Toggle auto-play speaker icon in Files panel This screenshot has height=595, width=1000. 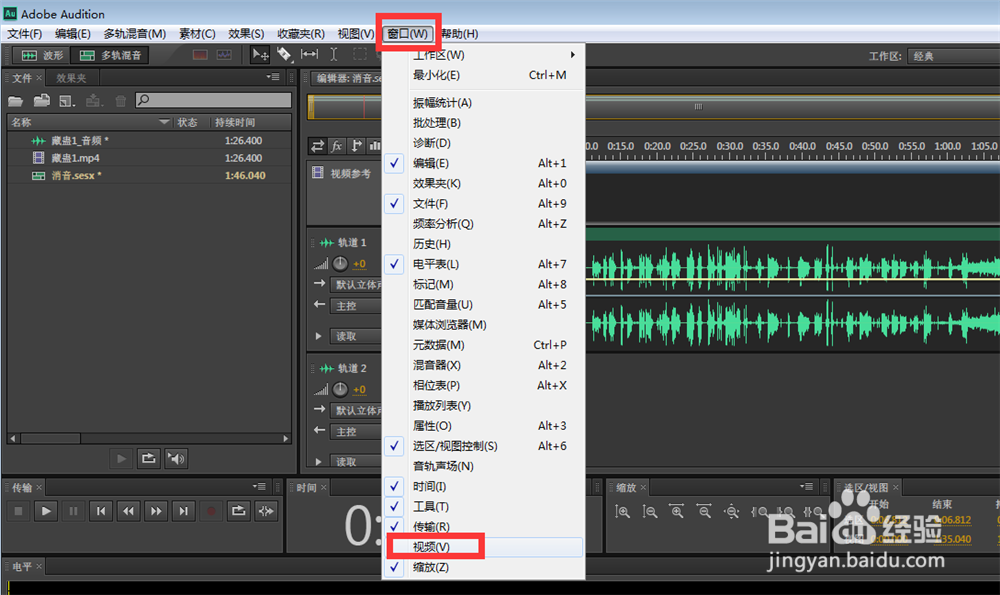[176, 459]
